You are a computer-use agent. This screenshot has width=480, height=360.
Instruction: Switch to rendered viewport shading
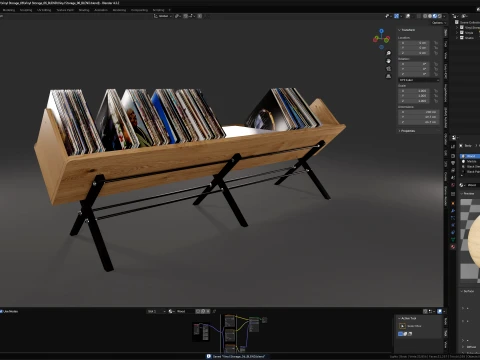pos(440,16)
